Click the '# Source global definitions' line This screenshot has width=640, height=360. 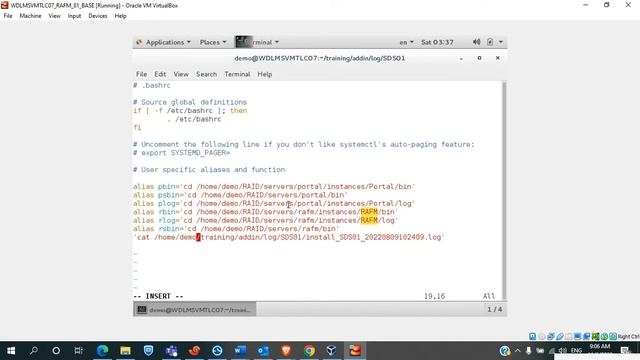click(190, 102)
